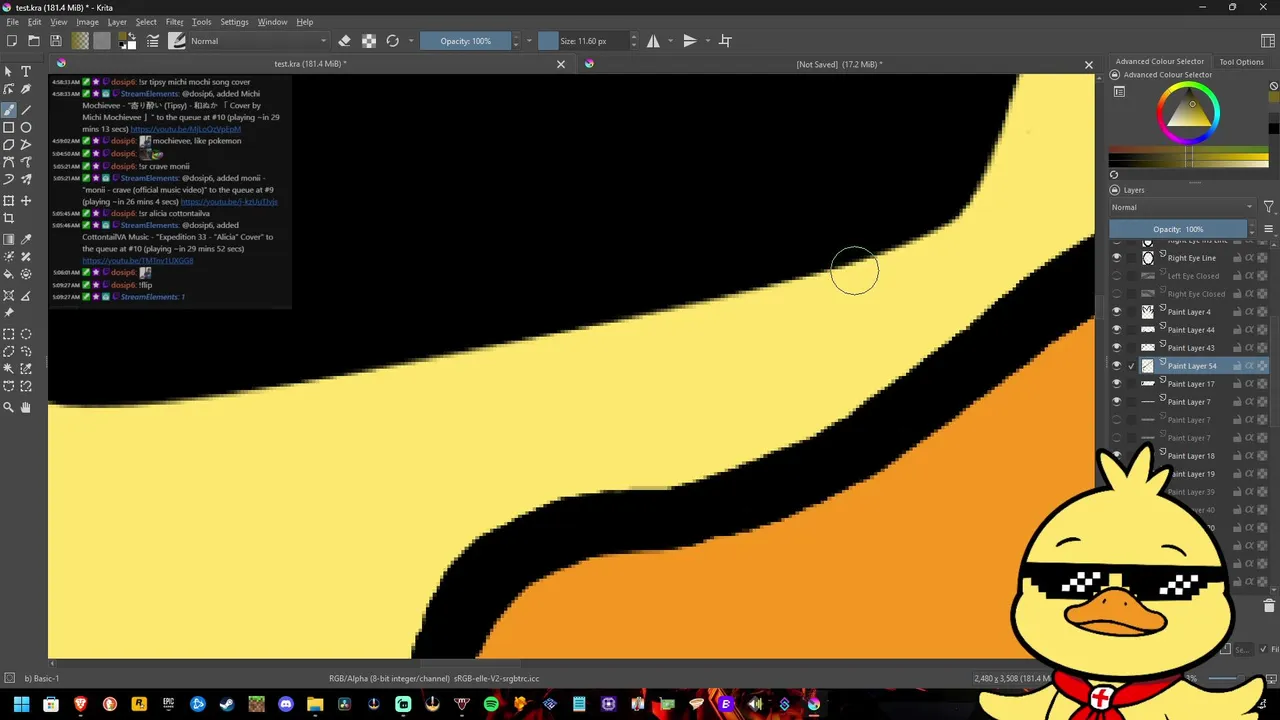Toggle alpha inheritance on Paint Layer 17
Image resolution: width=1280 pixels, height=720 pixels.
point(1250,384)
